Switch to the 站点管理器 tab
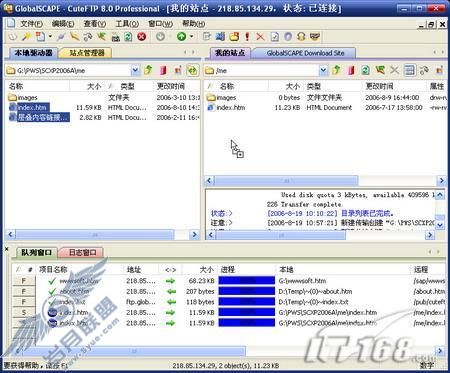 click(86, 53)
